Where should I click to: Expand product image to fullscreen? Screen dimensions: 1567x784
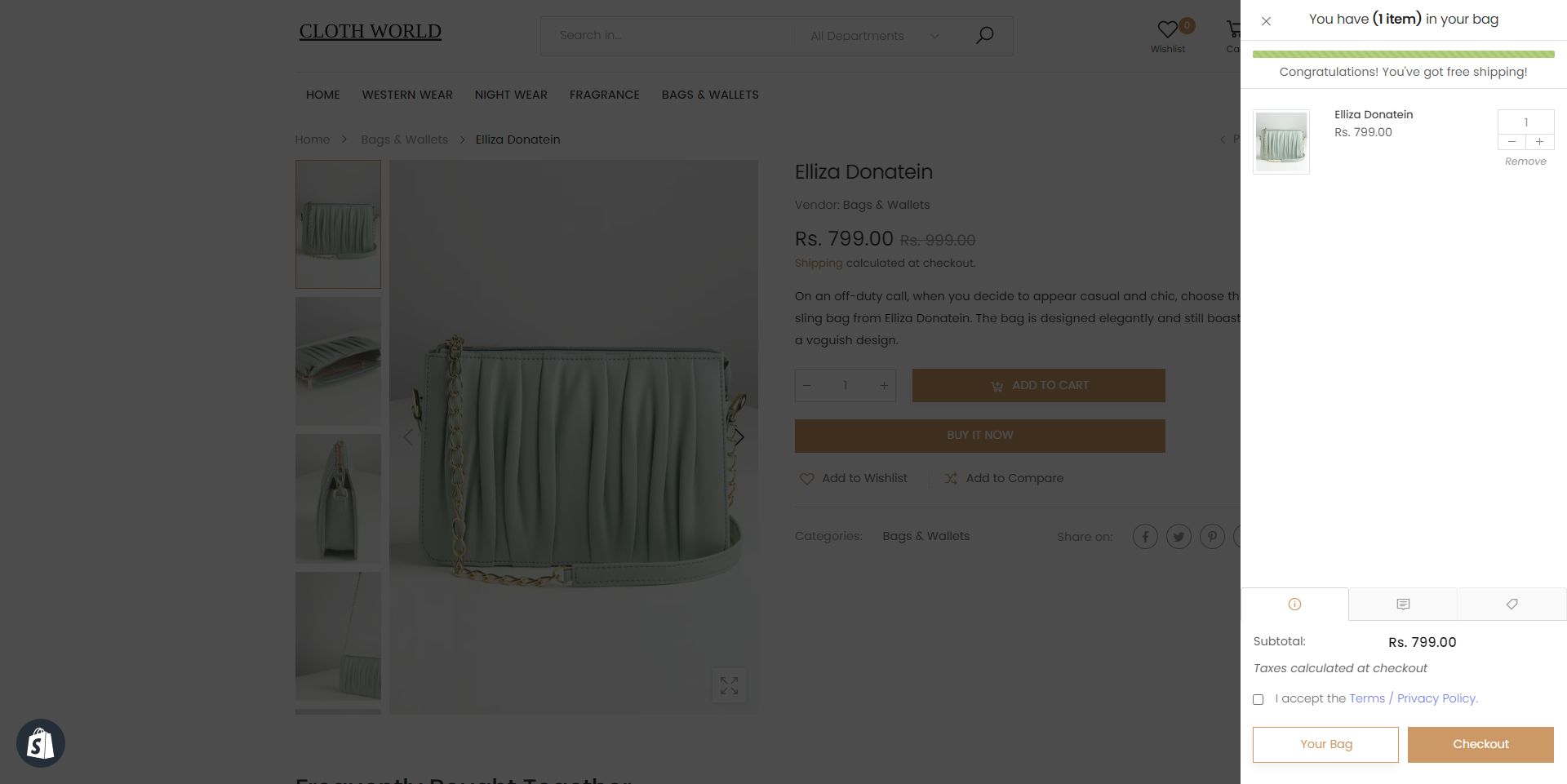tap(729, 685)
